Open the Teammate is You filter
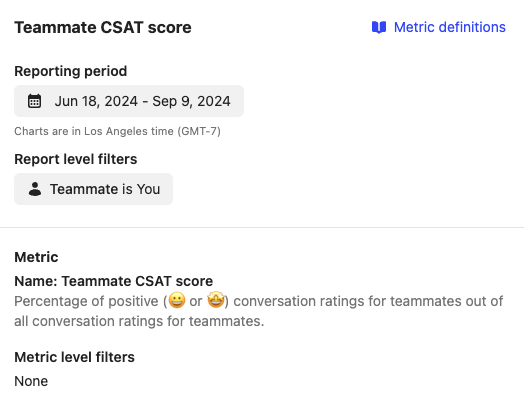The height and width of the screenshot is (403, 524). pos(93,189)
